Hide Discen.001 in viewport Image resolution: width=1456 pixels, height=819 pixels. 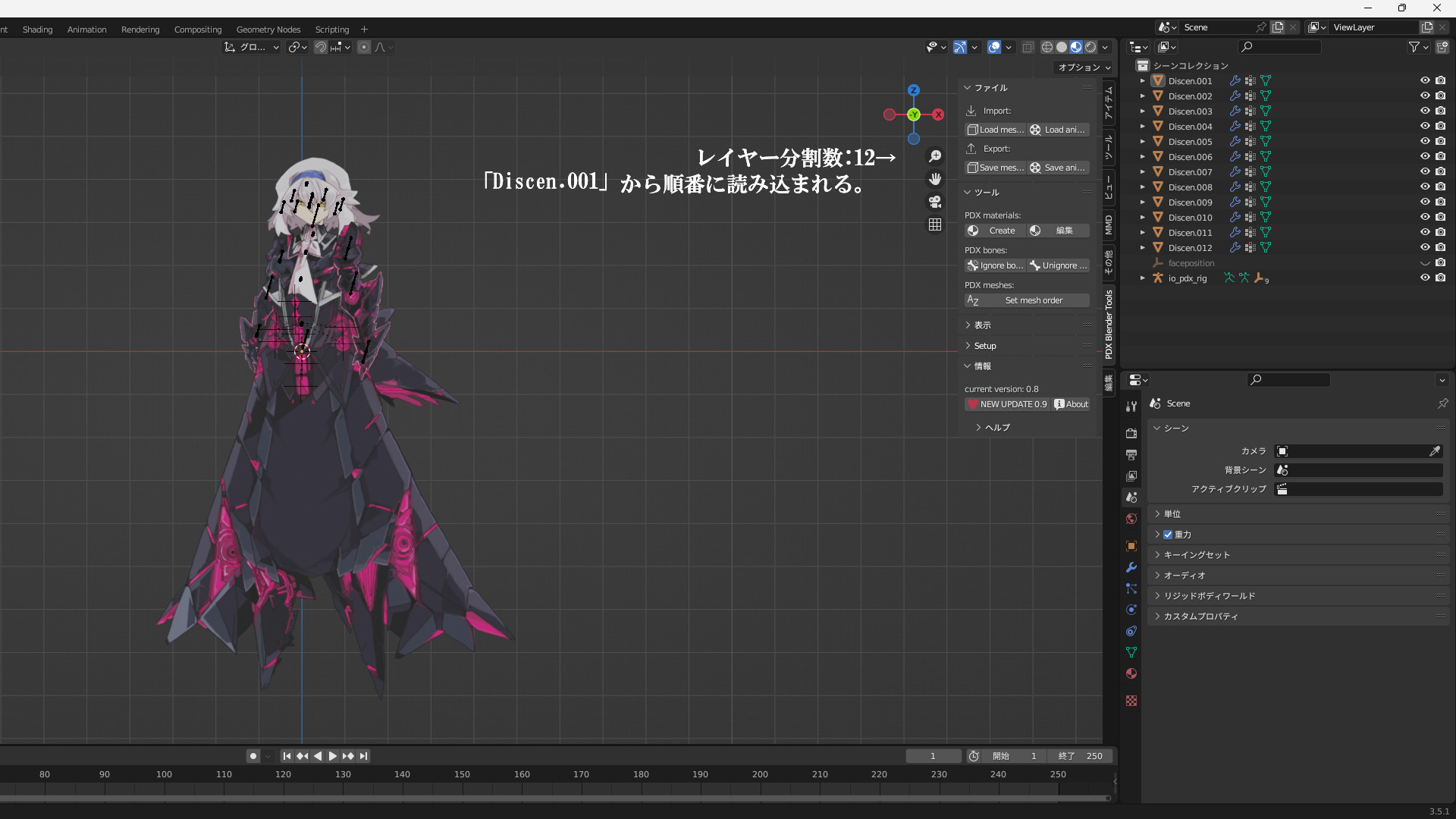(1425, 81)
